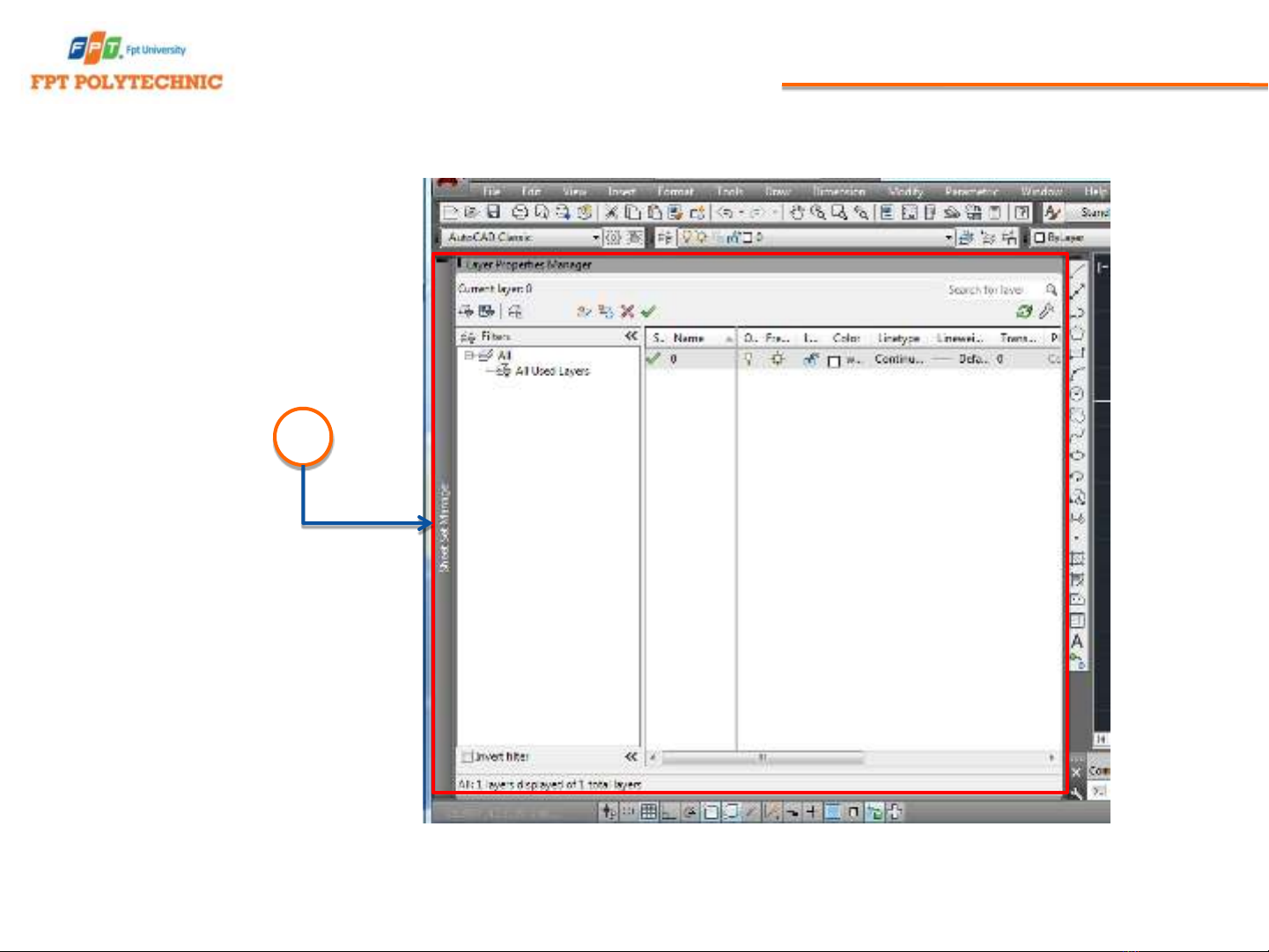Select All Used Layers filter
This screenshot has width=1269, height=952.
pyautogui.click(x=551, y=372)
